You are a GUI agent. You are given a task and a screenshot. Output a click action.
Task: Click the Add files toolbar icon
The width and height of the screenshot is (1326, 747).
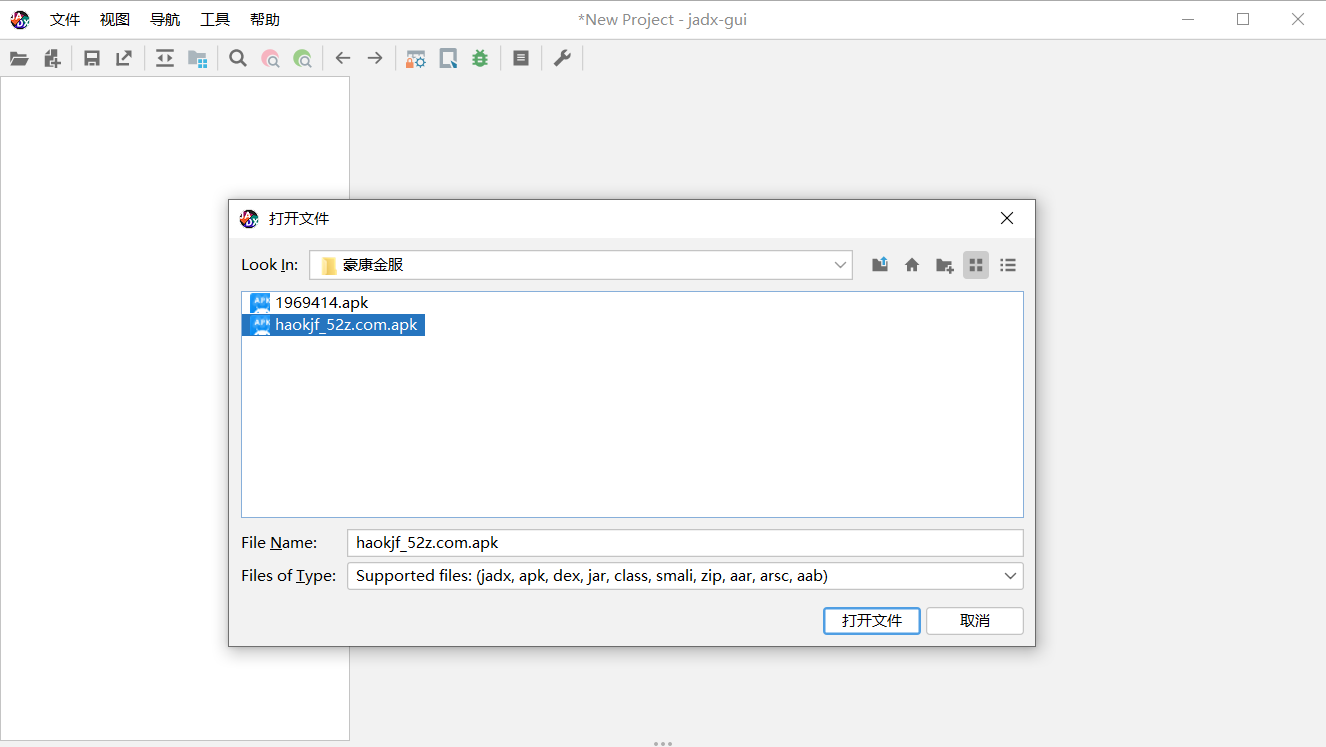click(52, 59)
